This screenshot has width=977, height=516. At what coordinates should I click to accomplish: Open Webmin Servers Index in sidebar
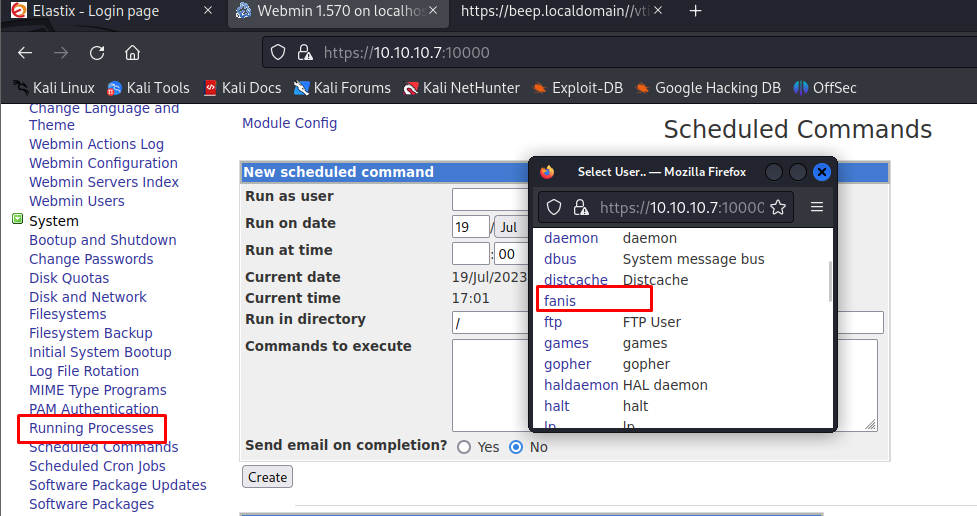pyautogui.click(x=104, y=182)
